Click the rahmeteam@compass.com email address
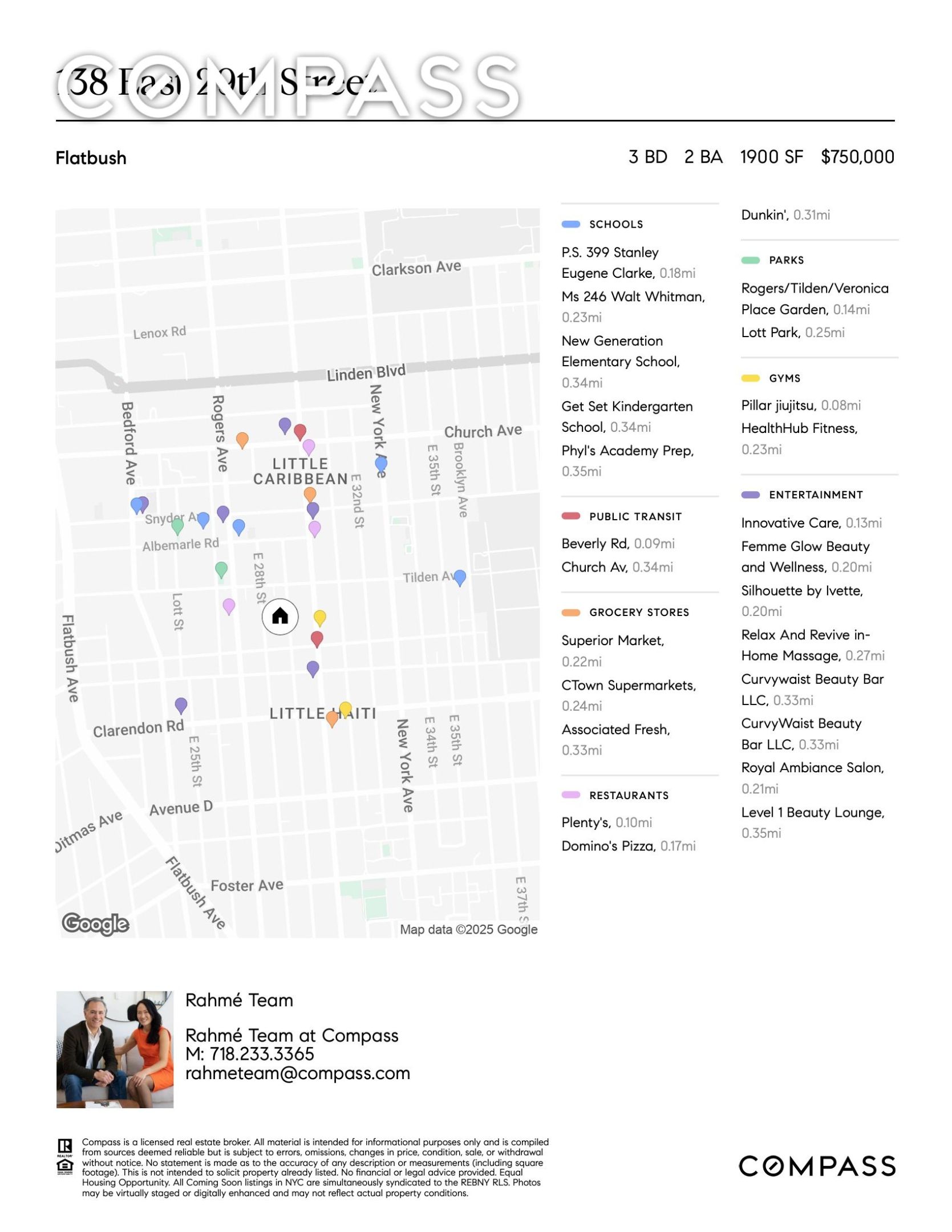The image size is (952, 1232). (297, 1073)
